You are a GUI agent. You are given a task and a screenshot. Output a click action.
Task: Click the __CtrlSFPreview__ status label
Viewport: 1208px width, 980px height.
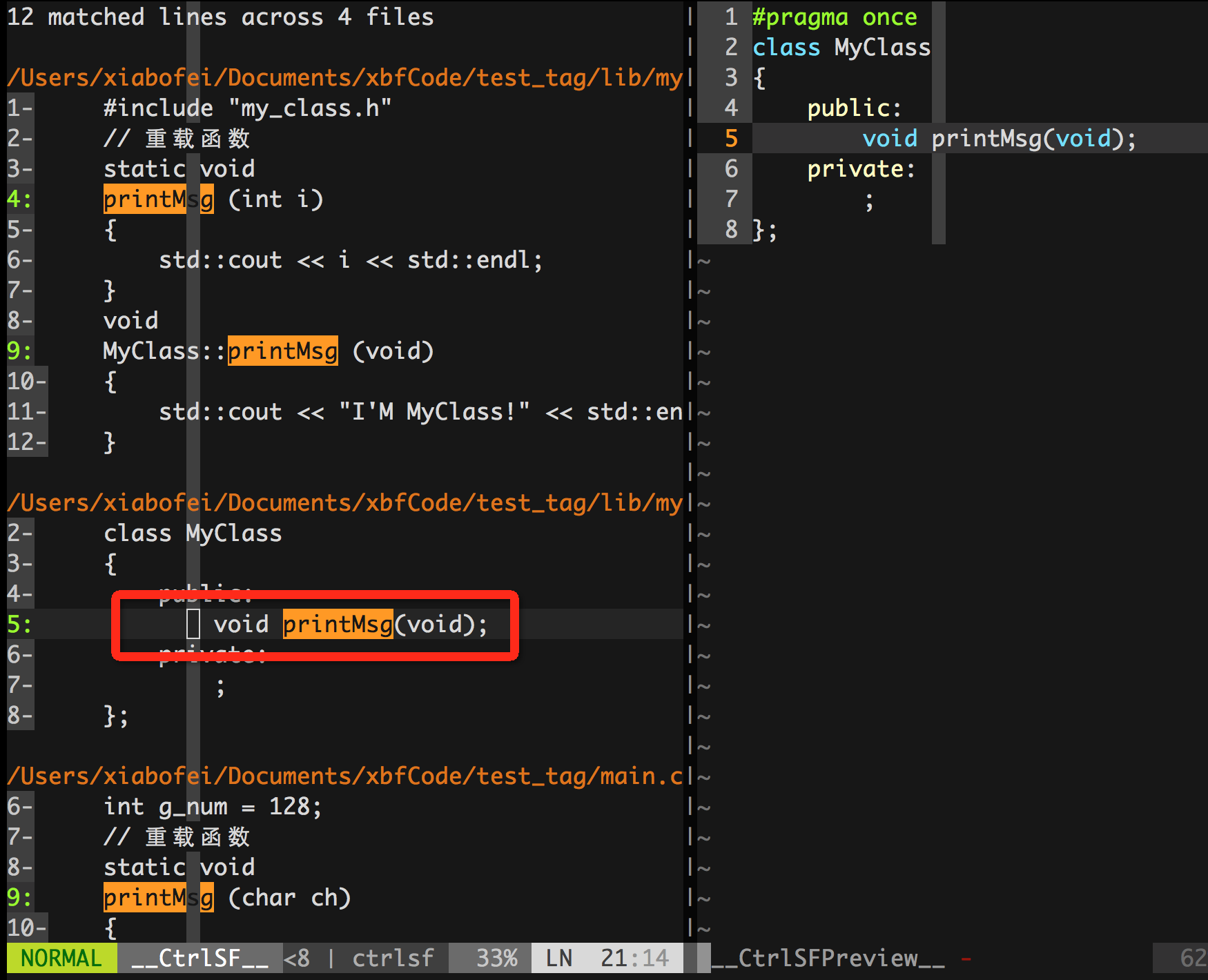pyautogui.click(x=828, y=958)
